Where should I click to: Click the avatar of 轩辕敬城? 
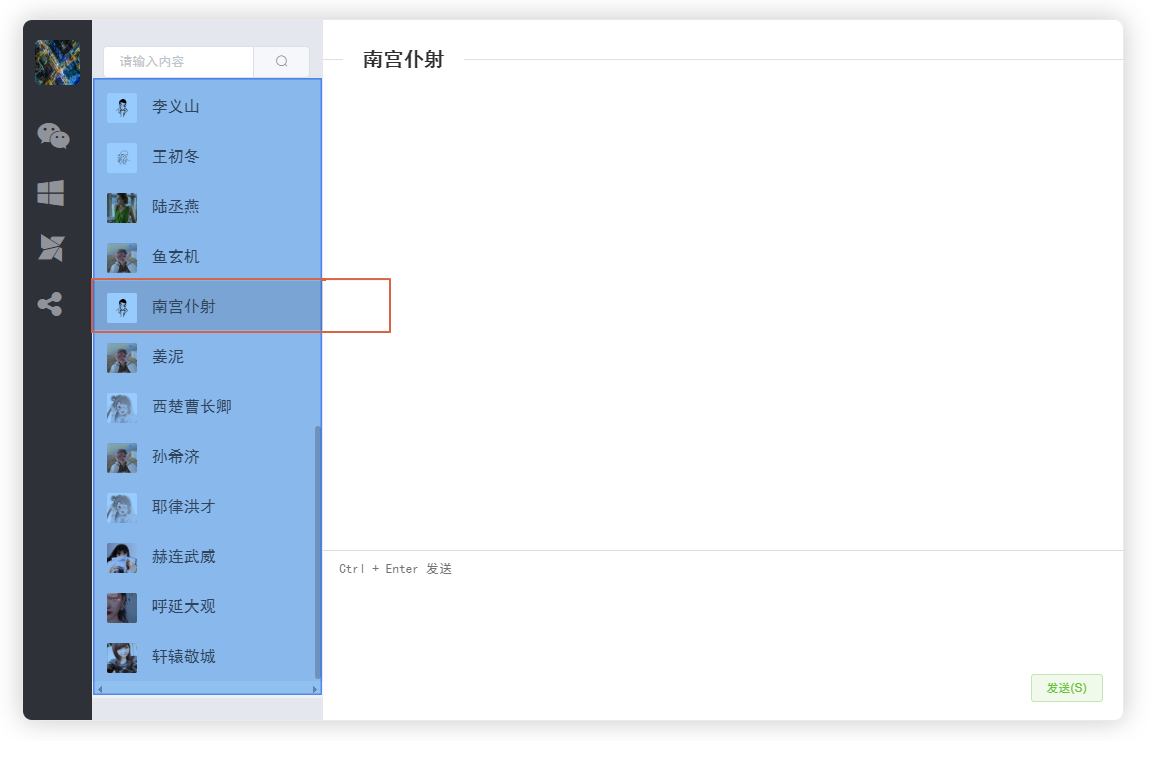tap(121, 657)
